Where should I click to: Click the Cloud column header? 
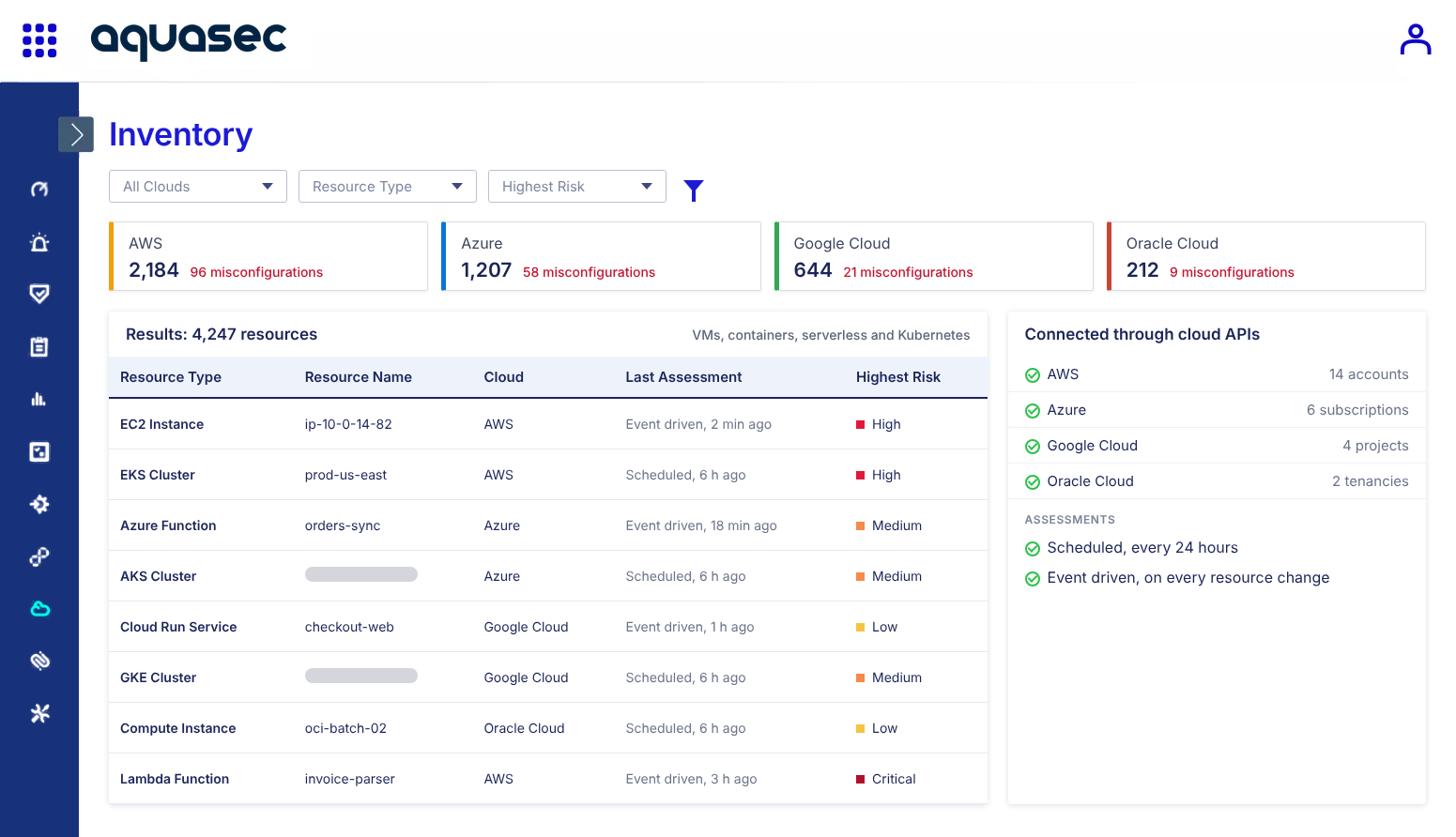coord(504,376)
